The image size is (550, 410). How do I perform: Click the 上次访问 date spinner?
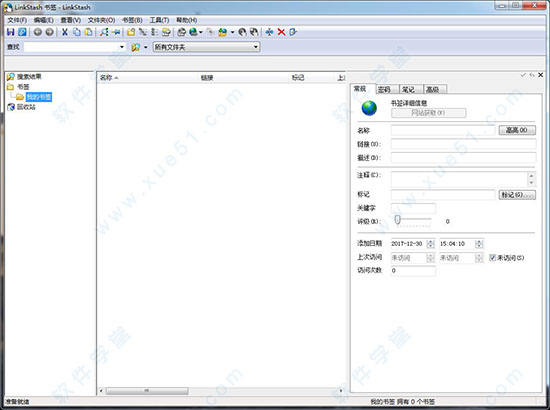pyautogui.click(x=430, y=258)
